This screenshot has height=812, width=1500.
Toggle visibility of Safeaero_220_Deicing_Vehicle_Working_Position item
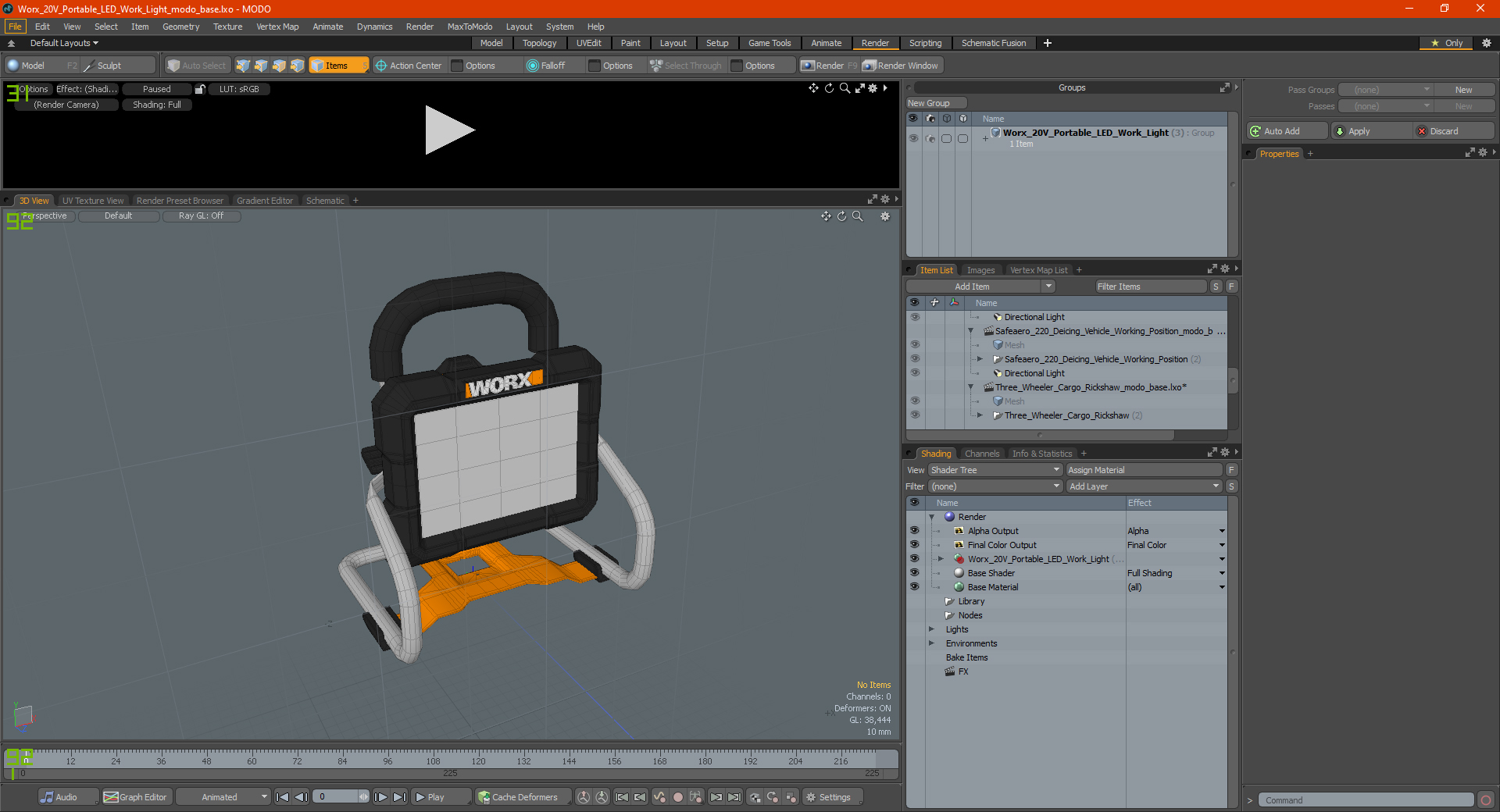click(x=915, y=359)
